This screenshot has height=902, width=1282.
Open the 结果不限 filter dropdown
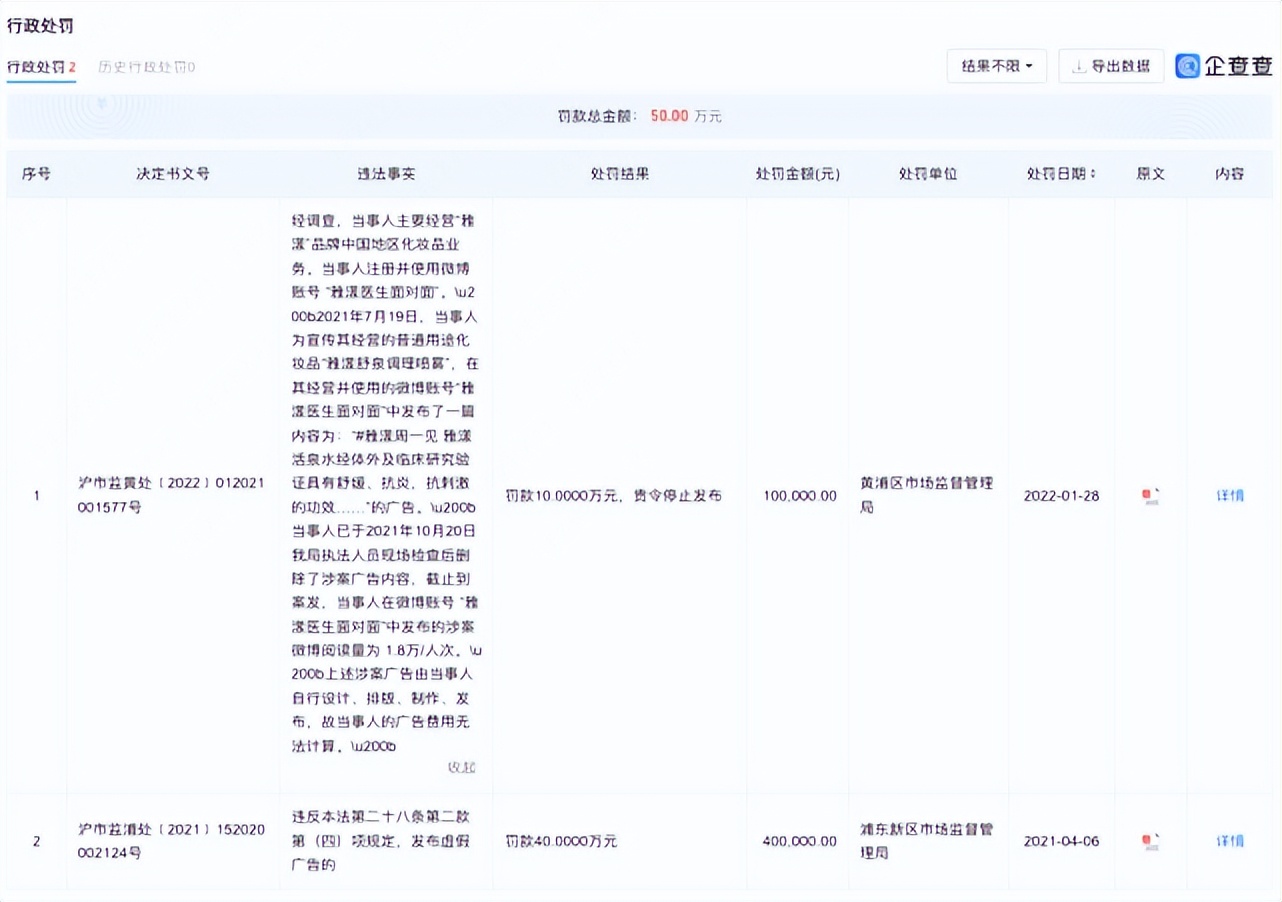coord(996,66)
